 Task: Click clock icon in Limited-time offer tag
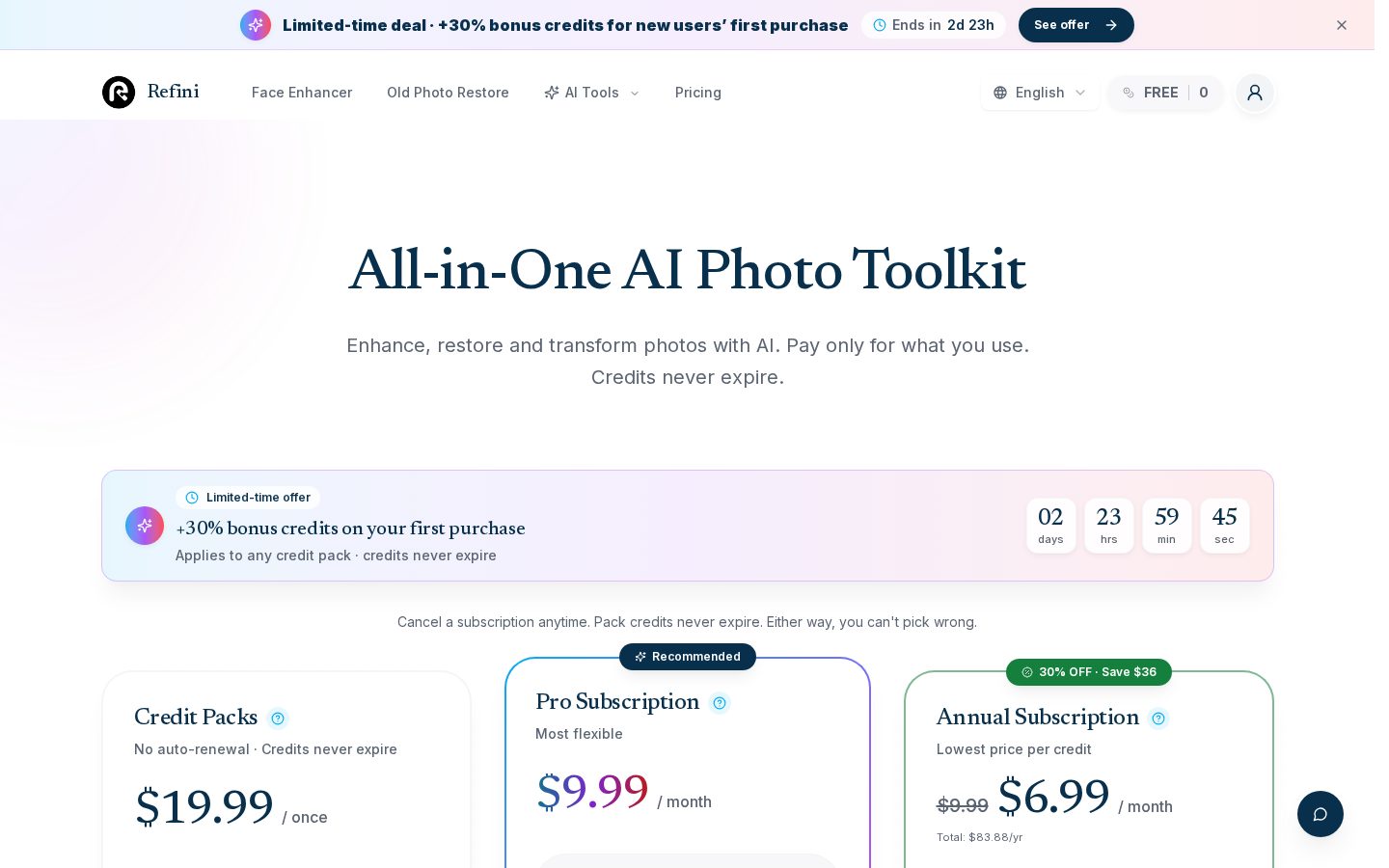pyautogui.click(x=192, y=498)
